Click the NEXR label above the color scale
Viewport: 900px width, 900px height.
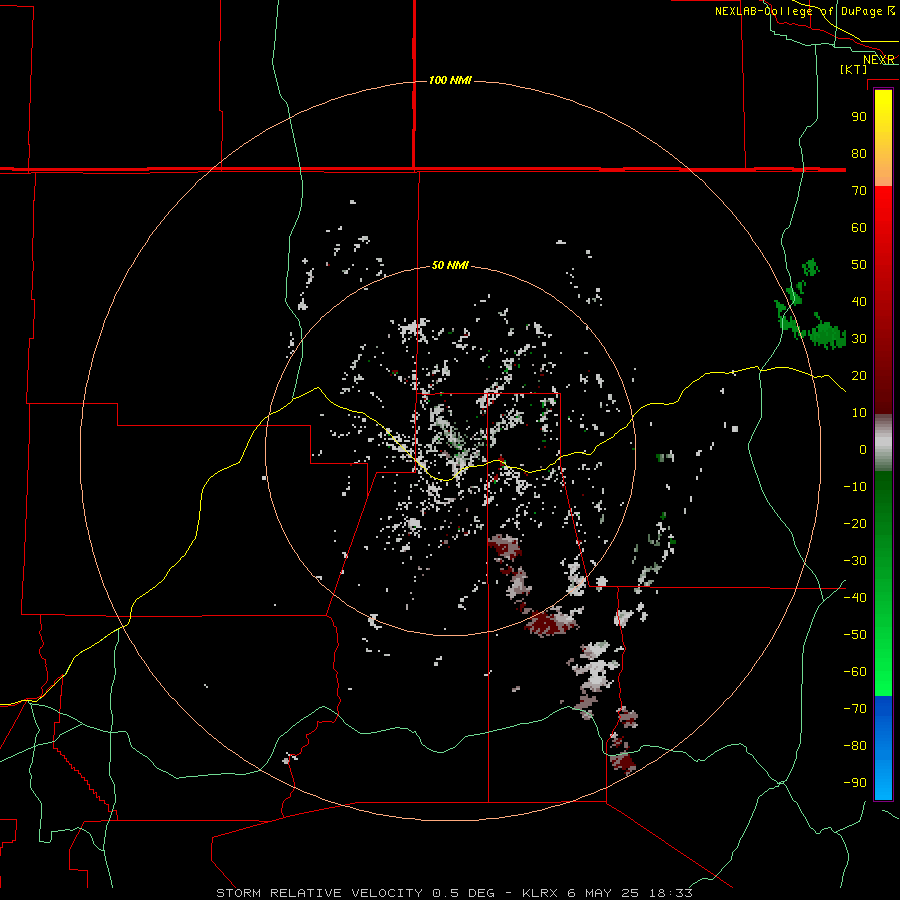879,60
